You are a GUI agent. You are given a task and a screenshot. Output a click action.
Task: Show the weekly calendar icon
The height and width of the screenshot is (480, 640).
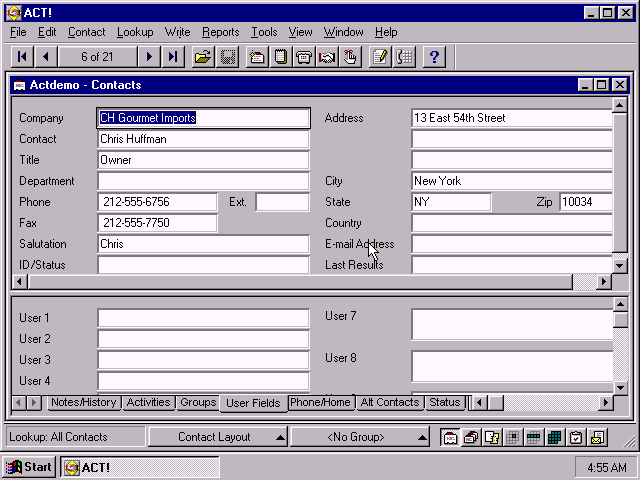(x=534, y=438)
